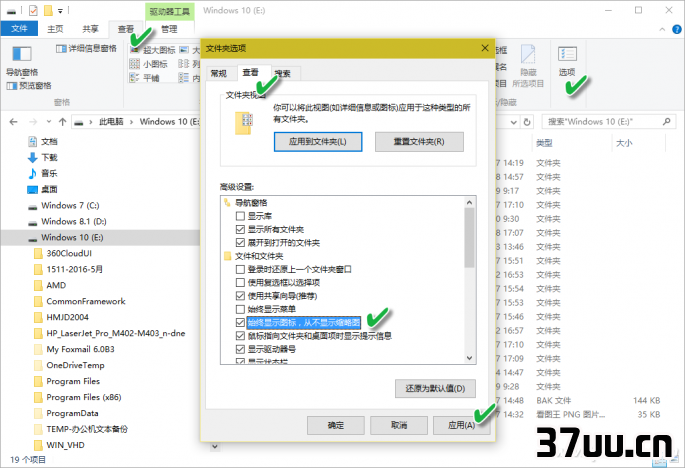This screenshot has width=685, height=468.
Task: Open the Program Files (x86) folder
Action: click(x=78, y=397)
